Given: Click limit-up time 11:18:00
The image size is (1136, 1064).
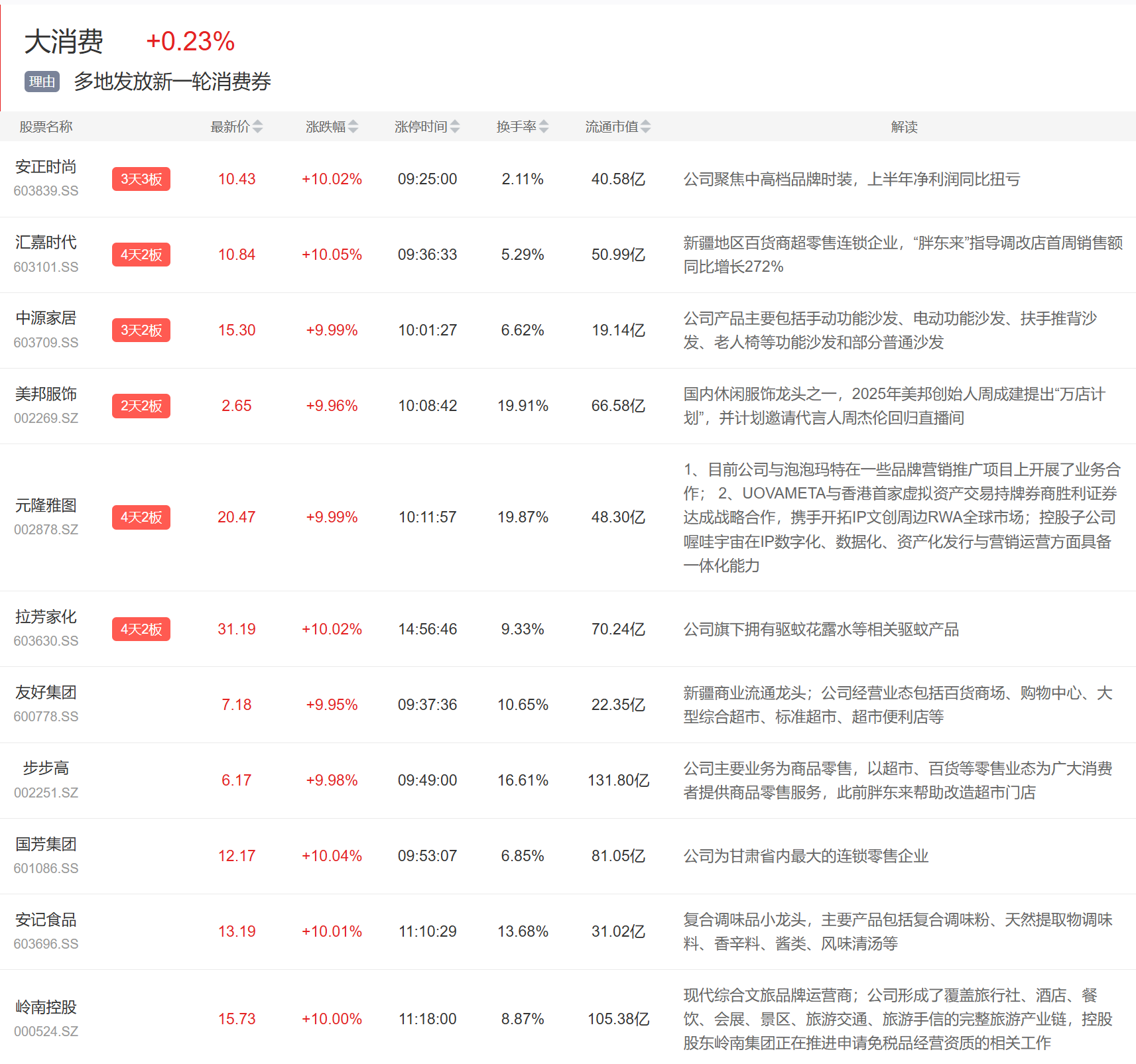Looking at the screenshot, I should (428, 1019).
